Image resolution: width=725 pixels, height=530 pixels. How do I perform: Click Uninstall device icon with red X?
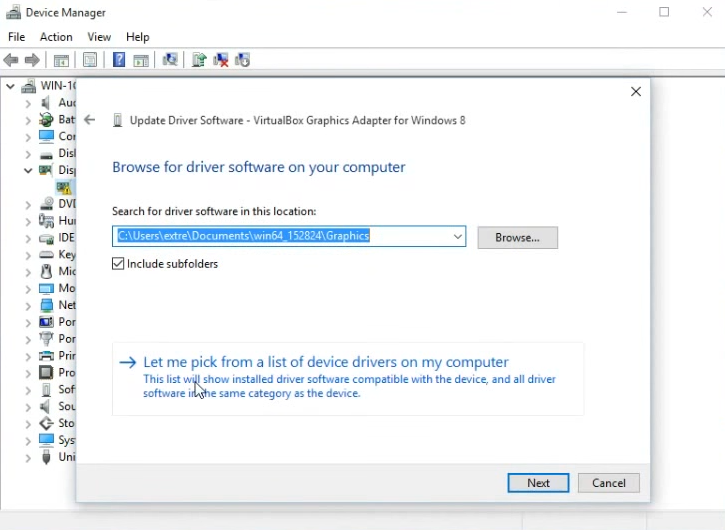(221, 60)
